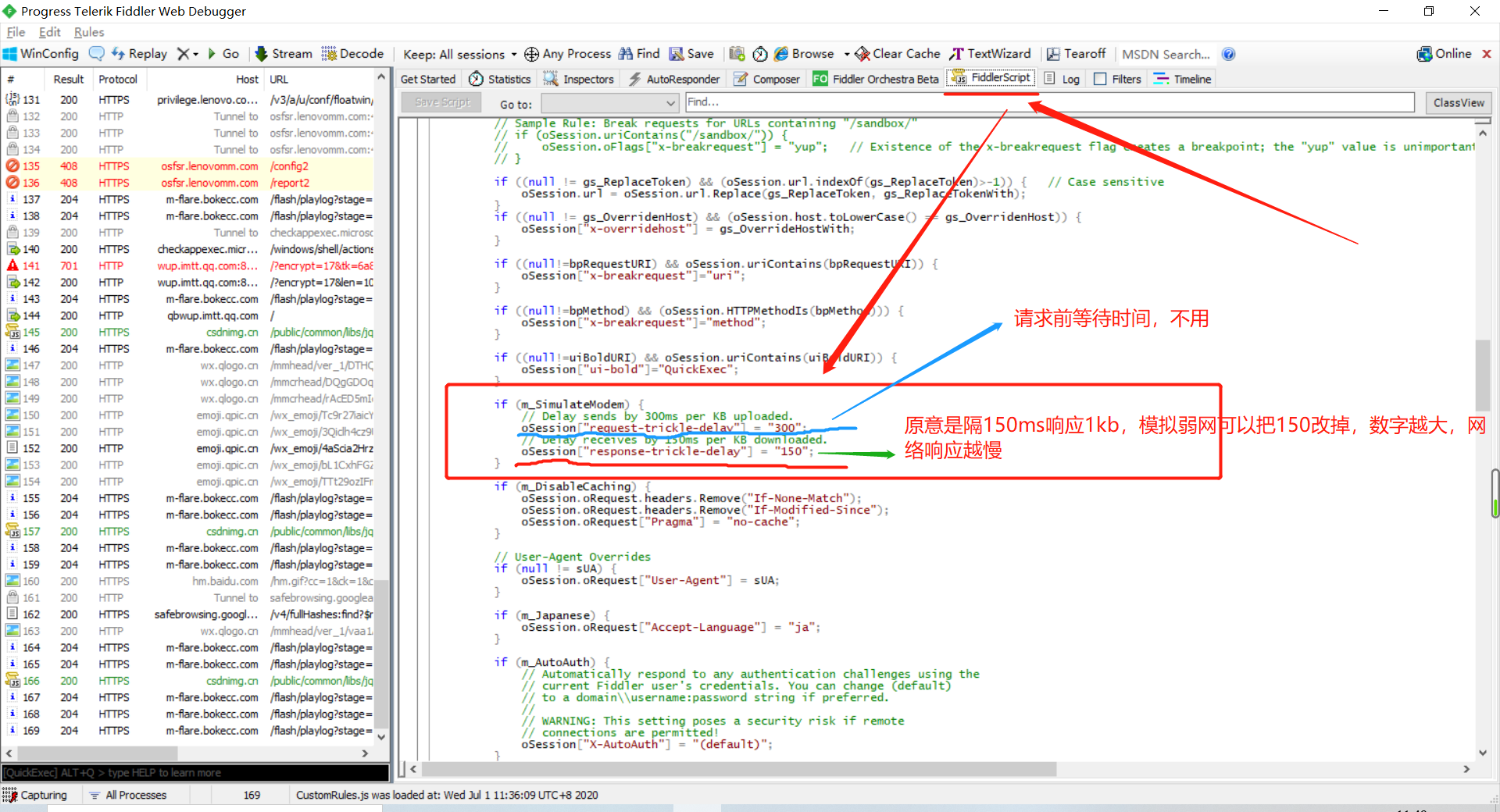1500x812 pixels.
Task: Replay the selected sessions
Action: point(140,54)
